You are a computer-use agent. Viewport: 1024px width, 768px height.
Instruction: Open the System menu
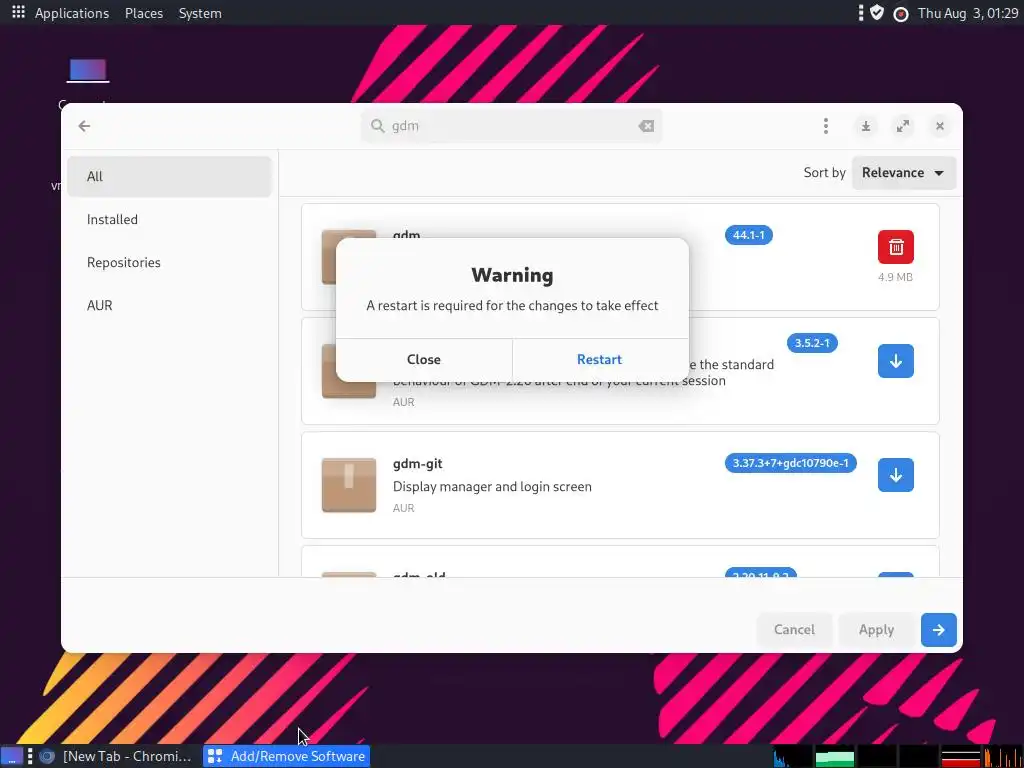click(x=200, y=13)
